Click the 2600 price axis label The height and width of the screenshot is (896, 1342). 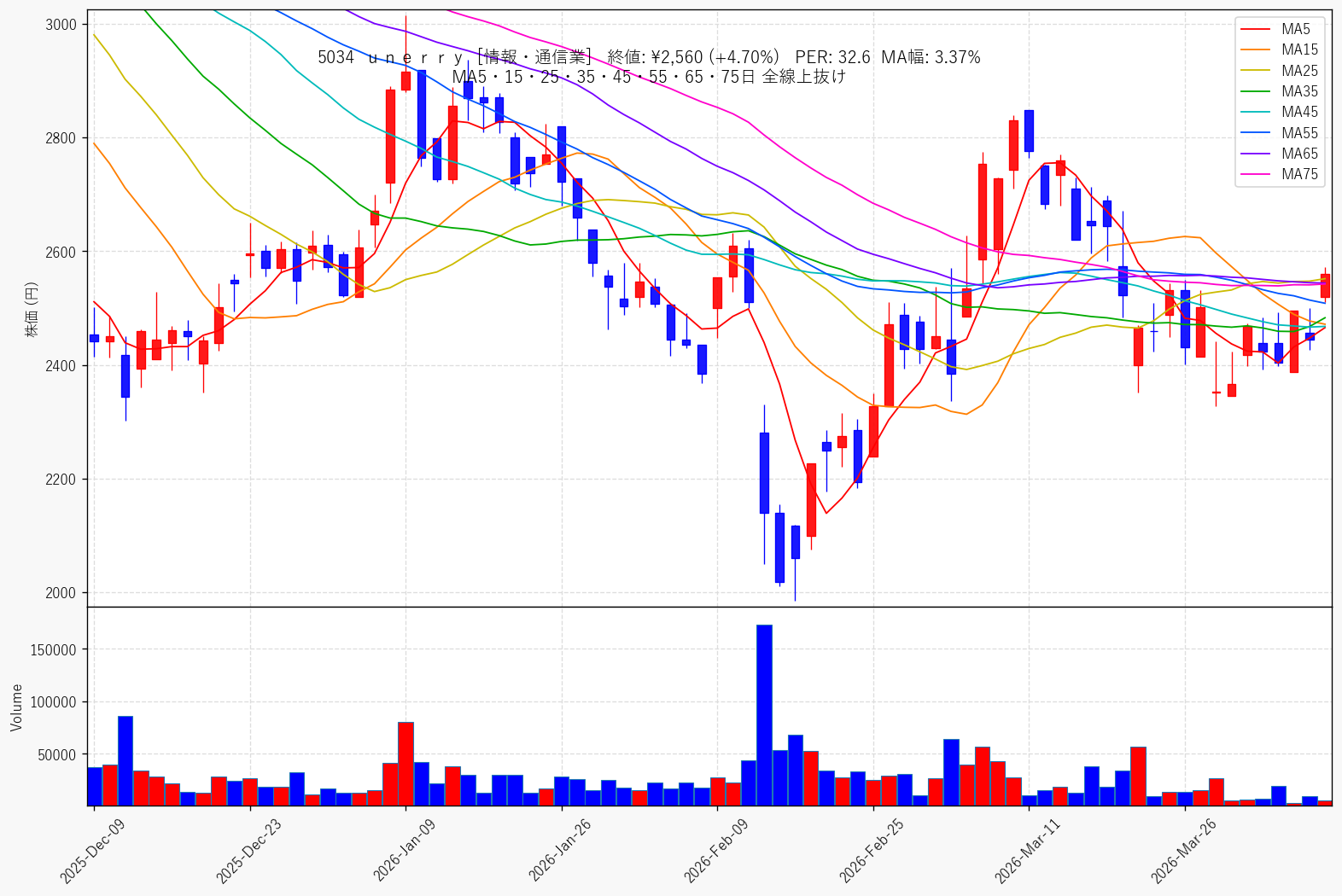click(x=61, y=253)
